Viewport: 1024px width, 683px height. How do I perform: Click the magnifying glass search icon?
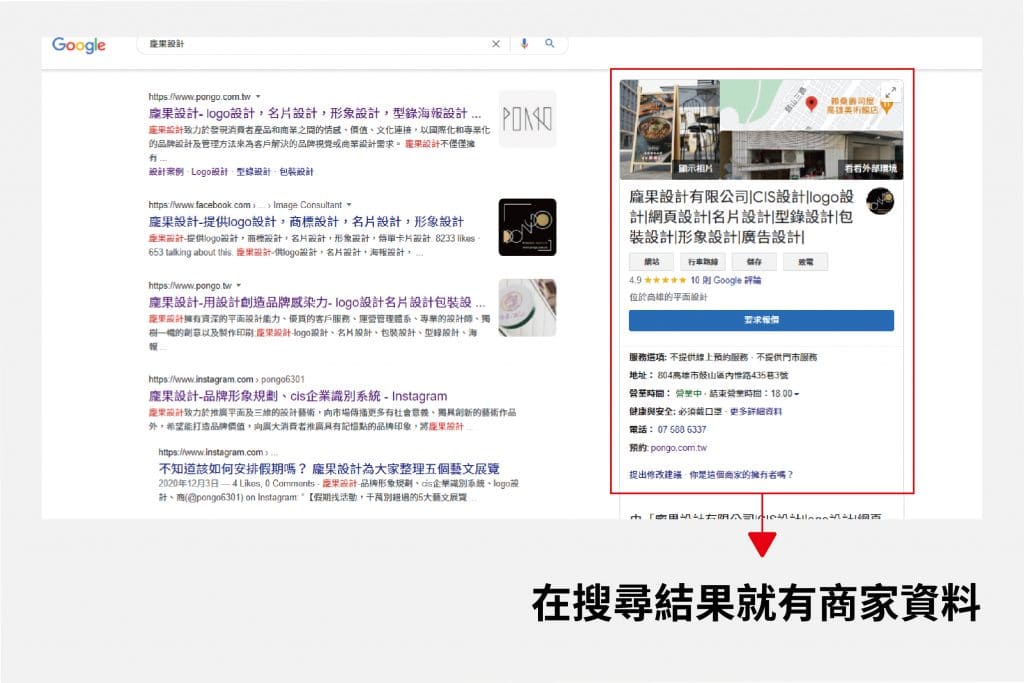[x=548, y=44]
